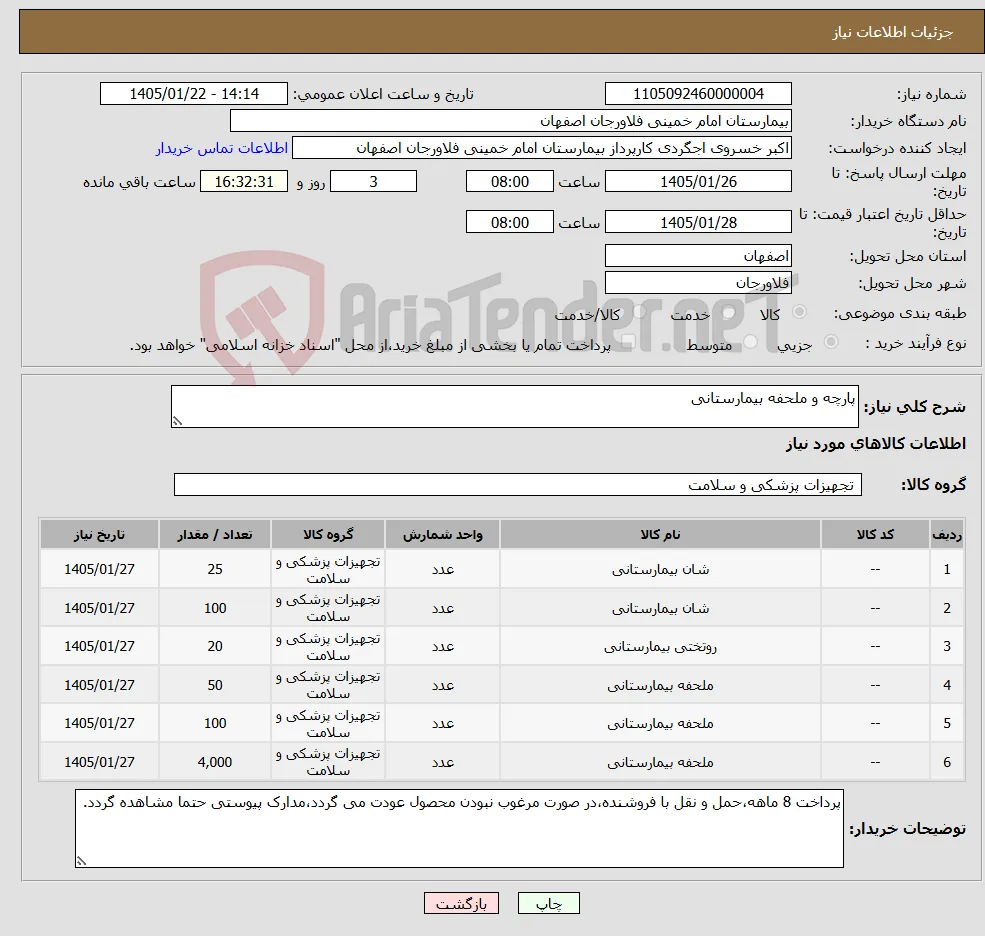
Task: Click شان بیمارستانی in row 1
Action: click(660, 569)
